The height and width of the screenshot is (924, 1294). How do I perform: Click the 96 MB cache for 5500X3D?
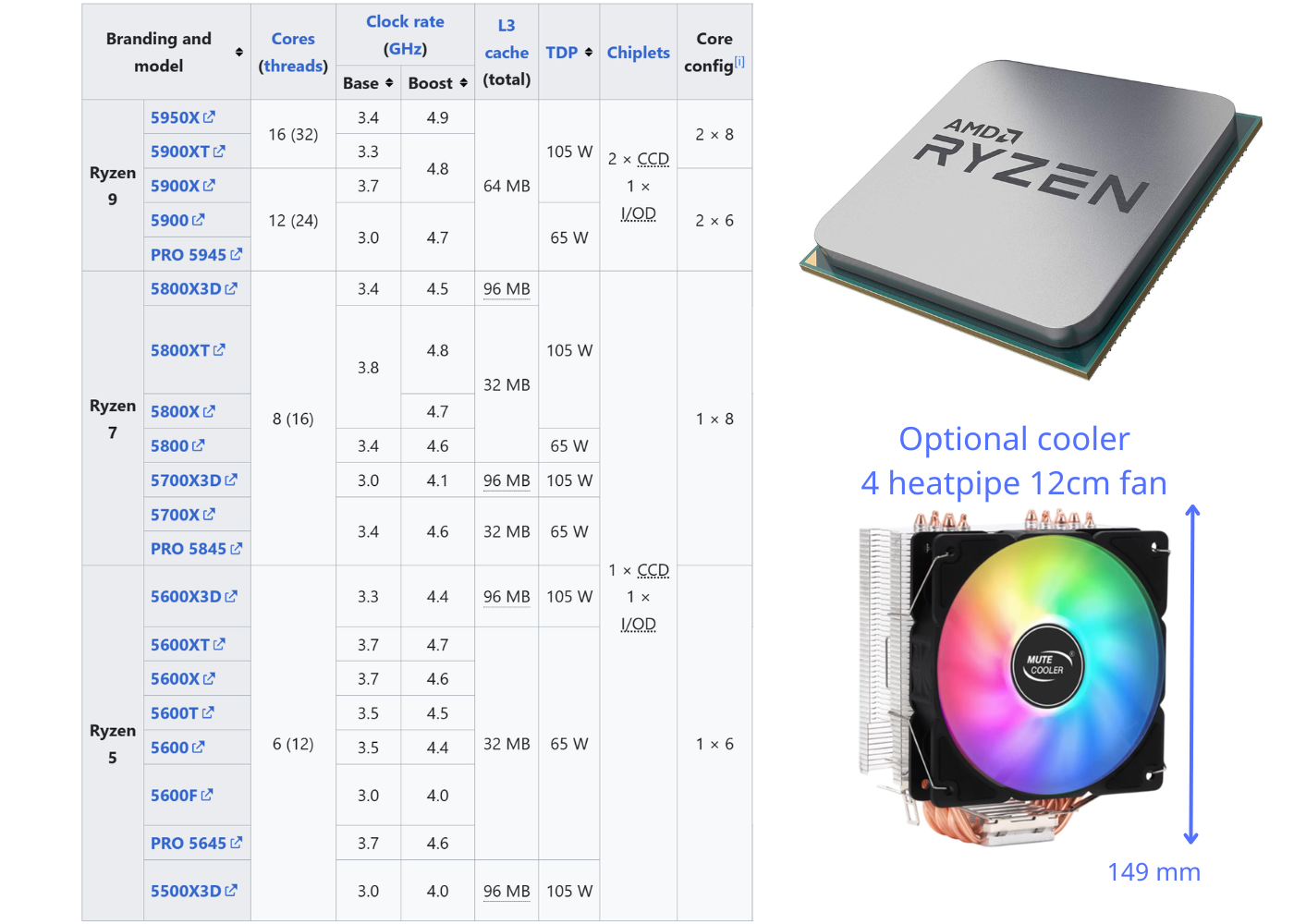(x=507, y=892)
